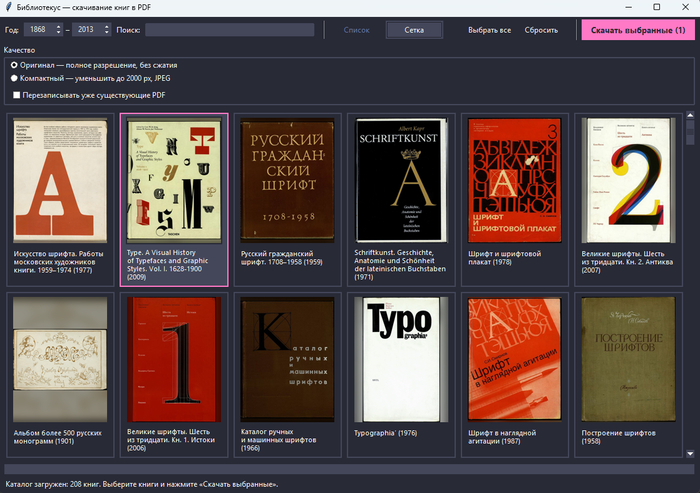Click the Качество section label
This screenshot has height=493, width=700.
[x=19, y=50]
